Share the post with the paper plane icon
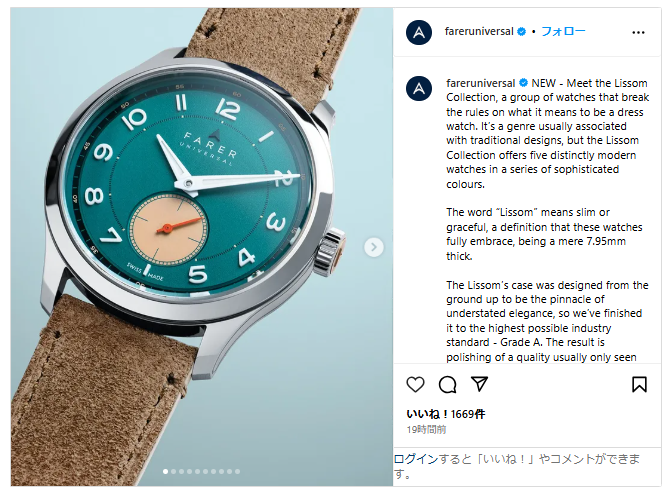The height and width of the screenshot is (494, 671). coord(479,384)
